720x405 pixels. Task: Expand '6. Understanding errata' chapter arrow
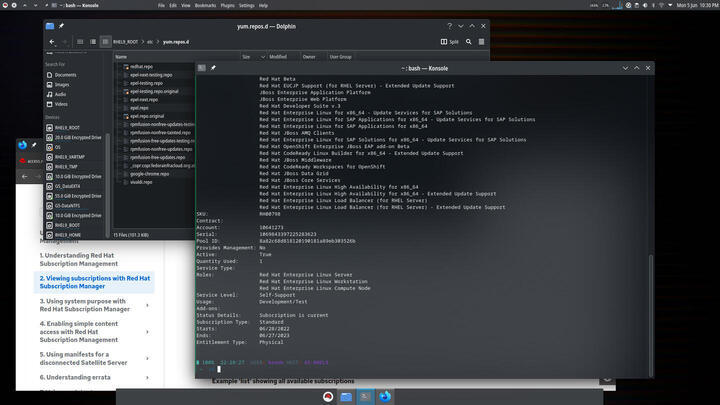click(147, 377)
